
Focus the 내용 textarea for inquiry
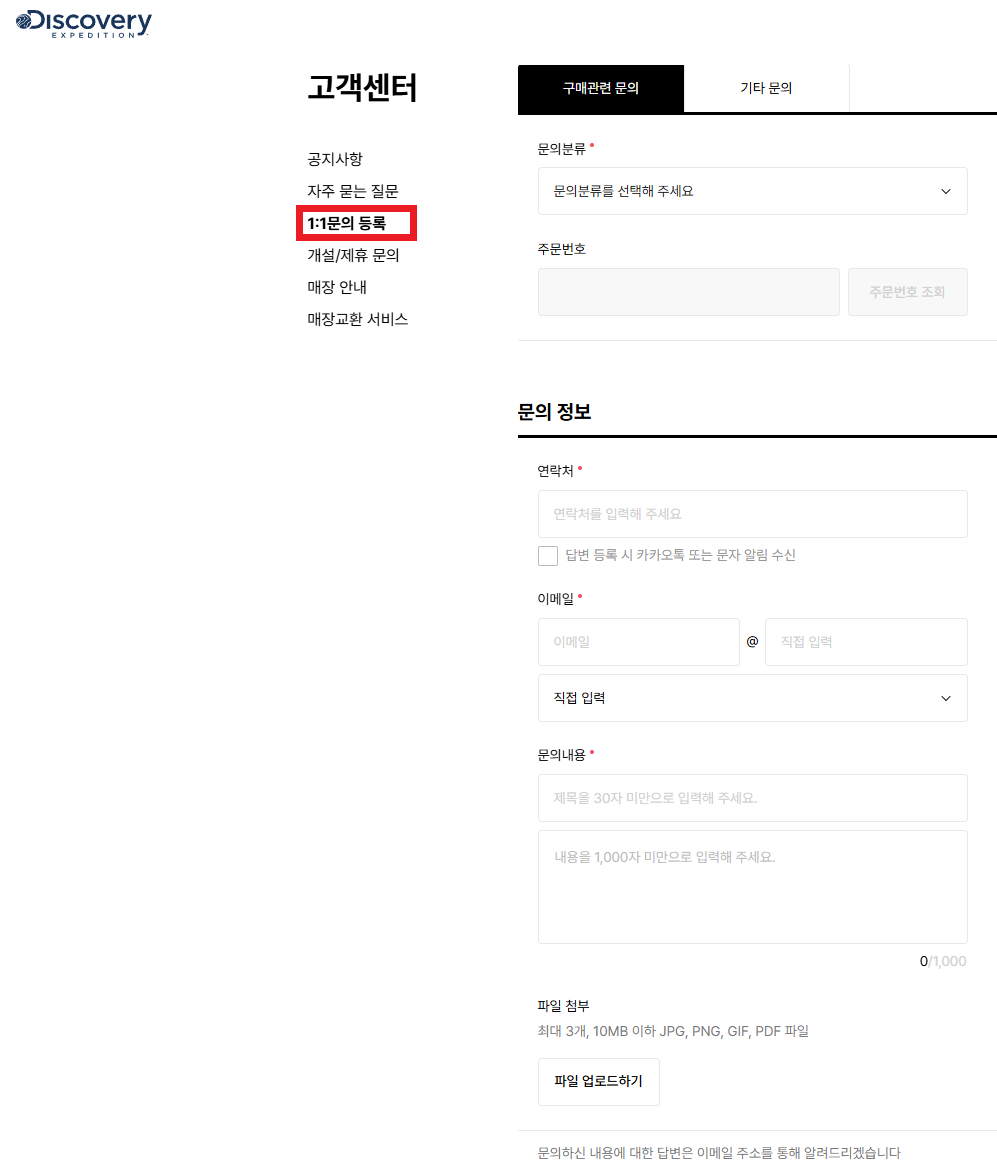[x=752, y=887]
